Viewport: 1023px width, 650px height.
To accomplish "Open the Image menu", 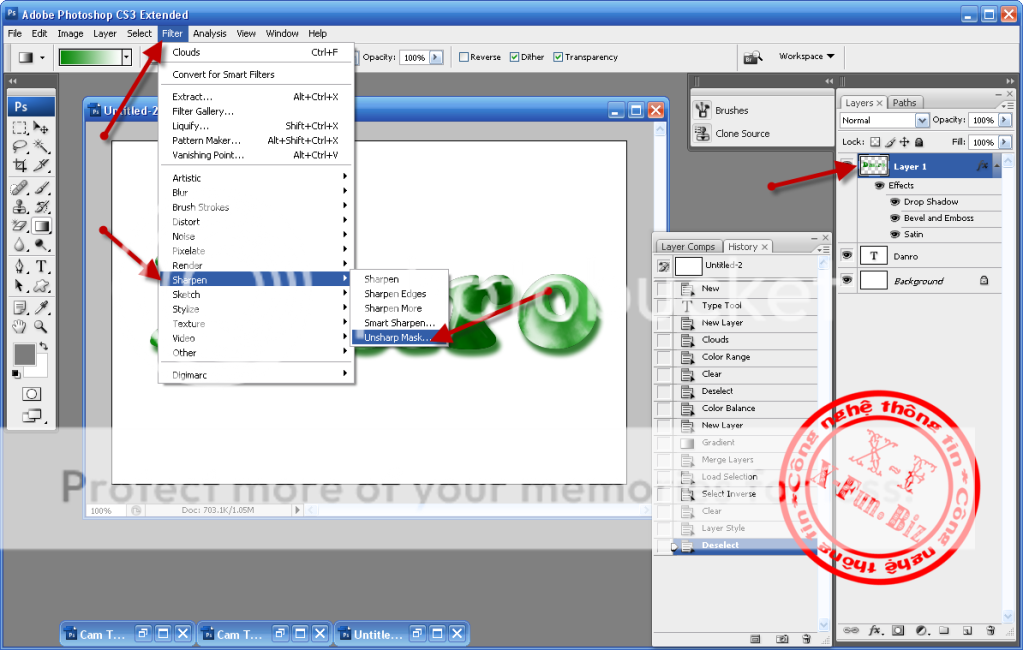I will pyautogui.click(x=70, y=33).
